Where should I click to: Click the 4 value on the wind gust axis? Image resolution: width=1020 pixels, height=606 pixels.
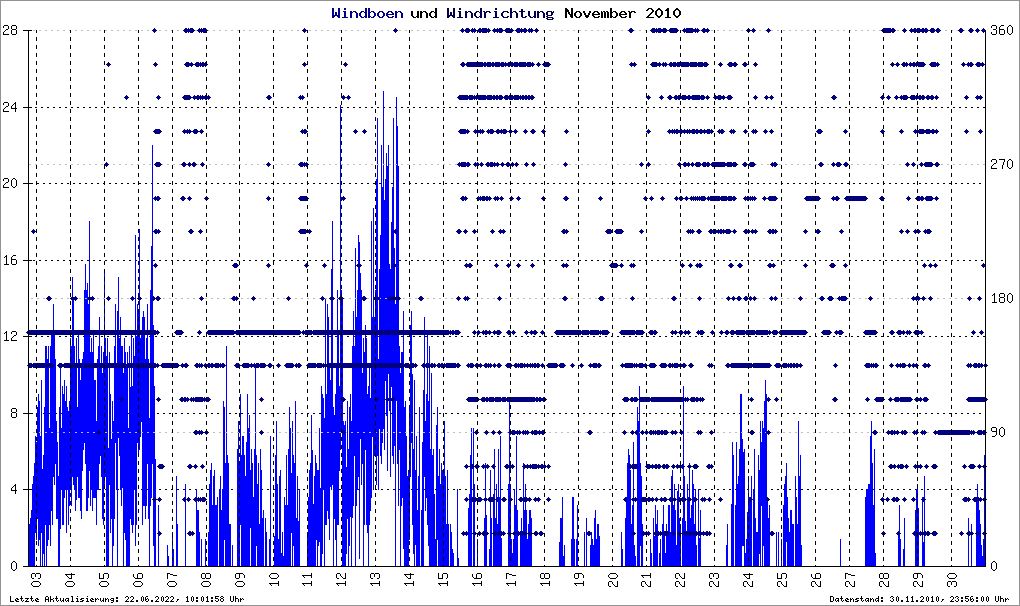click(14, 490)
